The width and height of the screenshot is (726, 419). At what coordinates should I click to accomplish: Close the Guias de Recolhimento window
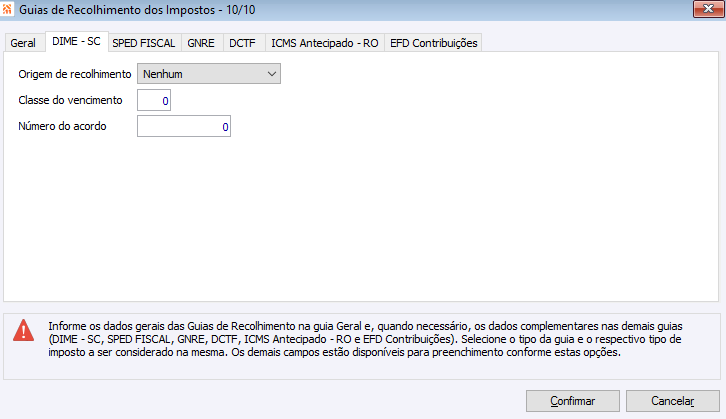click(x=709, y=9)
